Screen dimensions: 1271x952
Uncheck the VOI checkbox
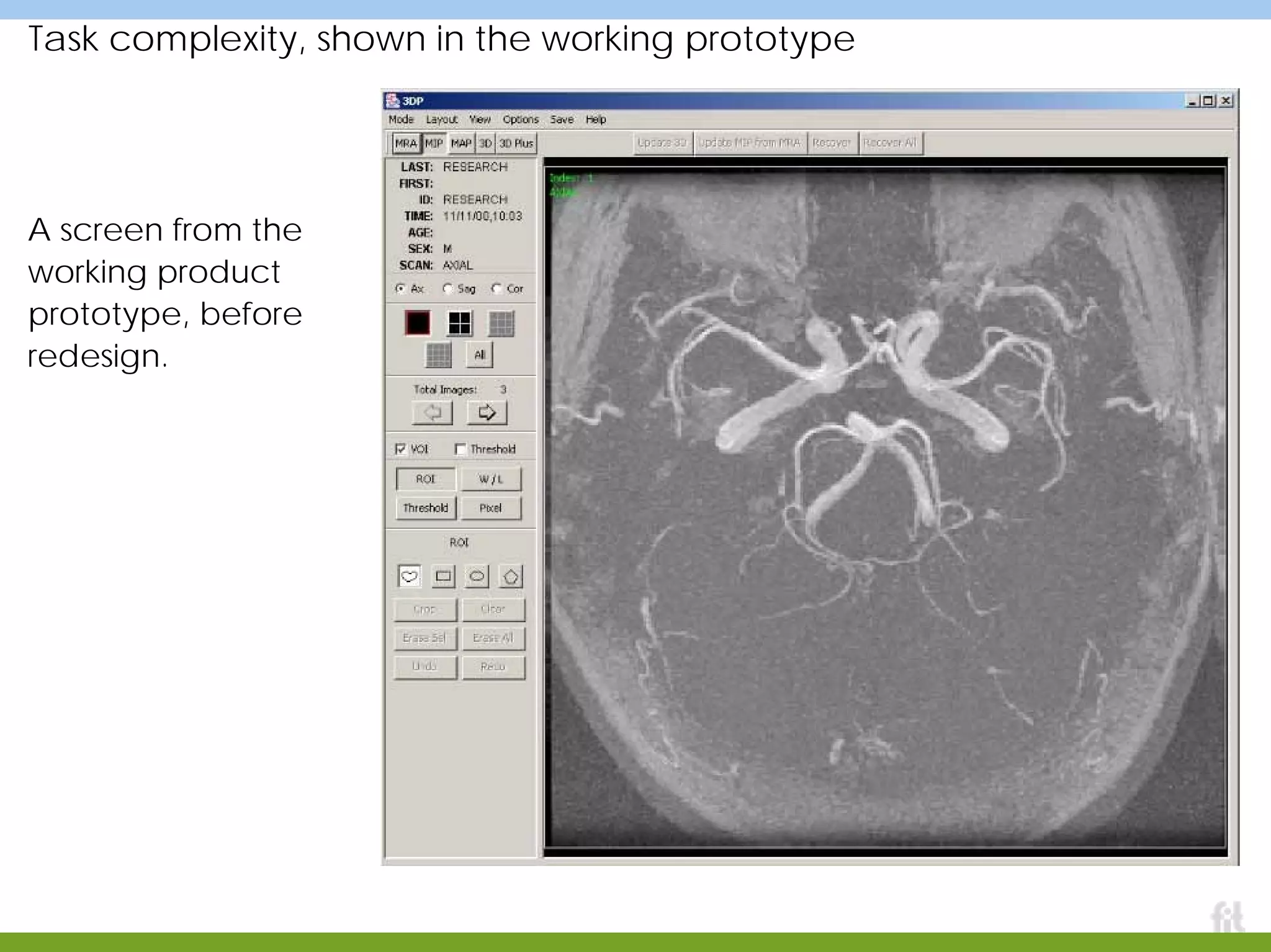coord(400,449)
